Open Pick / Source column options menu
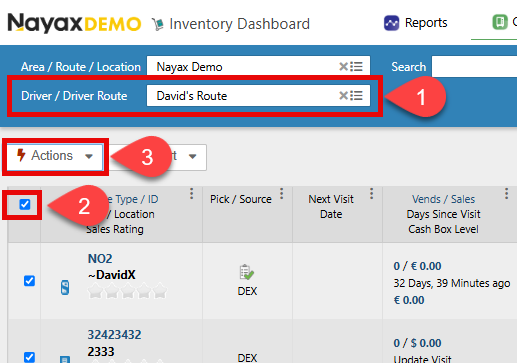 tap(282, 193)
